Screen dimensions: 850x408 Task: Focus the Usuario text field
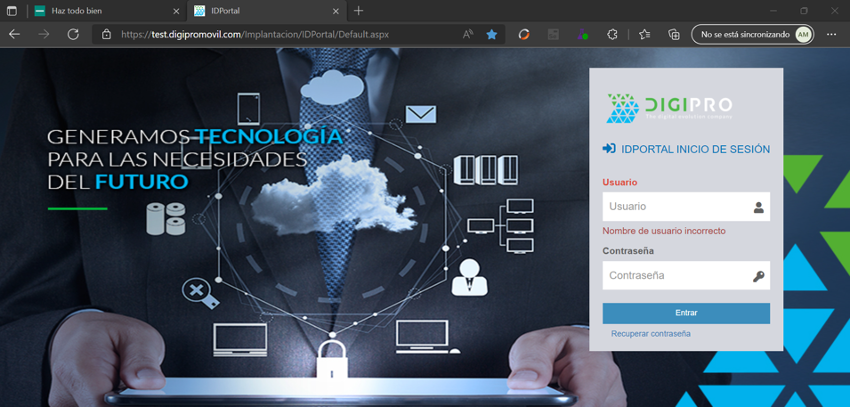point(675,207)
